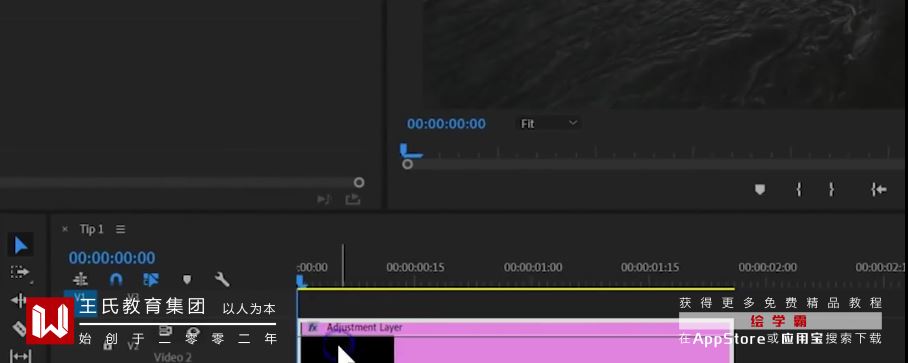Click Program monitor zoom scroll handle
Viewport: 908px width, 363px height.
point(408,164)
